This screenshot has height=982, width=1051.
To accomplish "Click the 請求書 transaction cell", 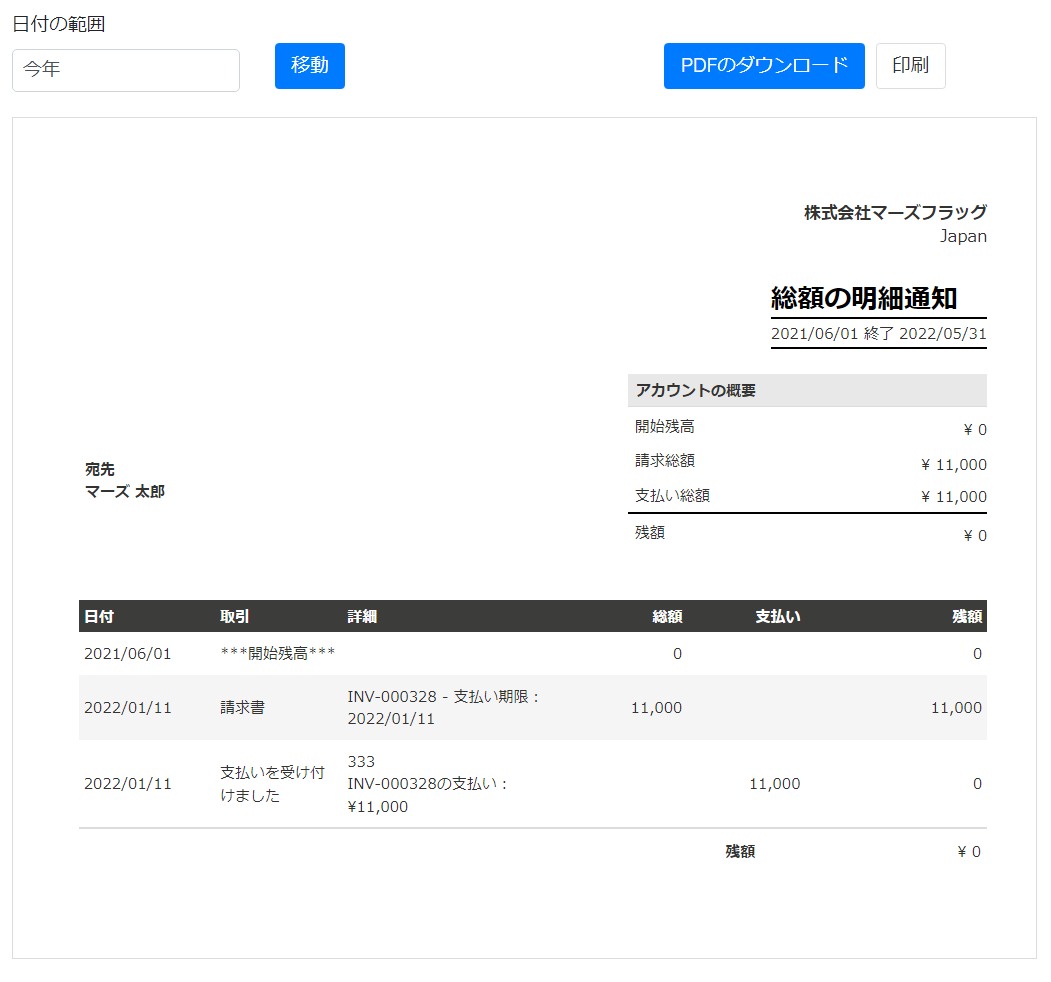I will 243,707.
